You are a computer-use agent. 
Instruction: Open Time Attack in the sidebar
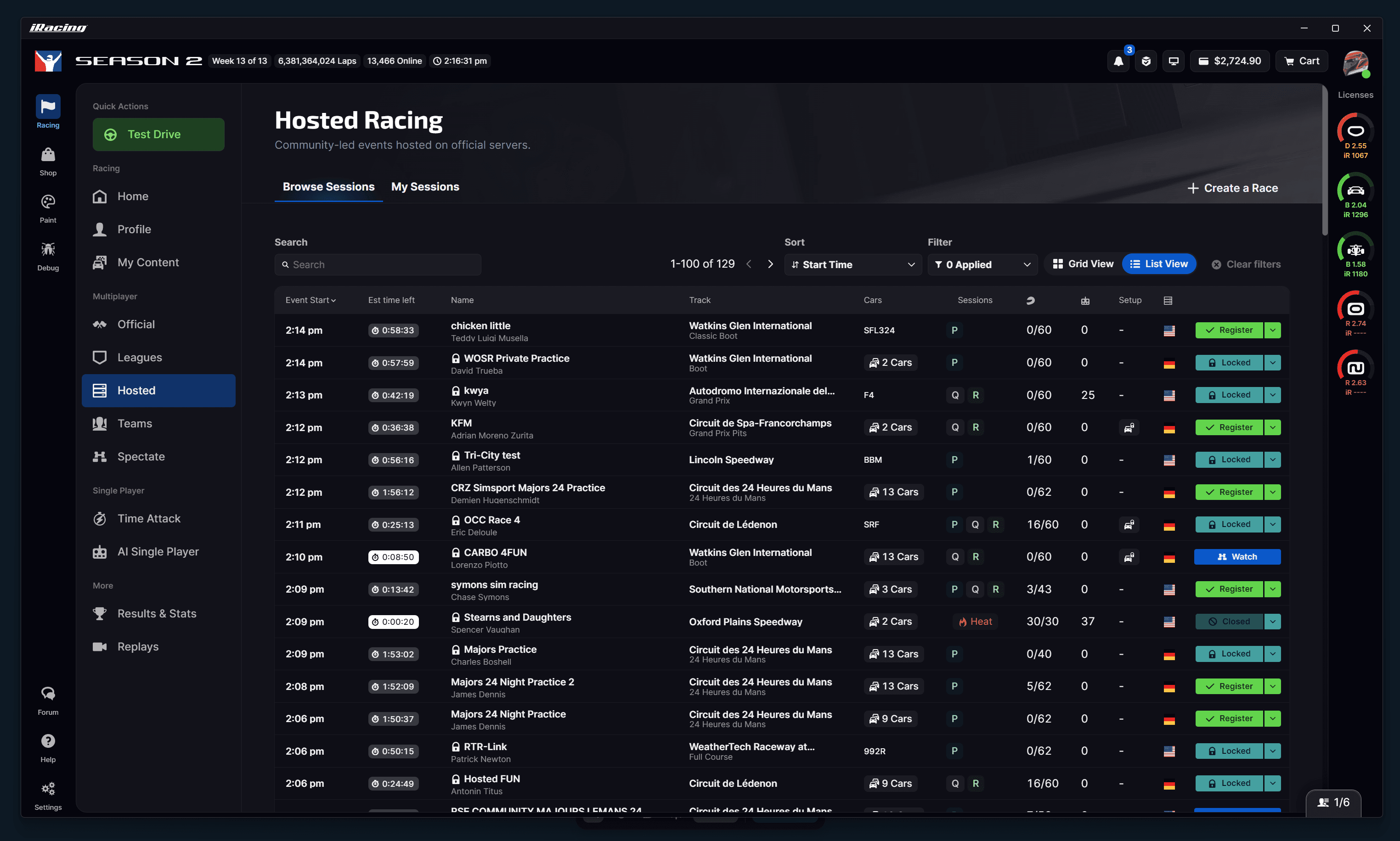click(159, 519)
